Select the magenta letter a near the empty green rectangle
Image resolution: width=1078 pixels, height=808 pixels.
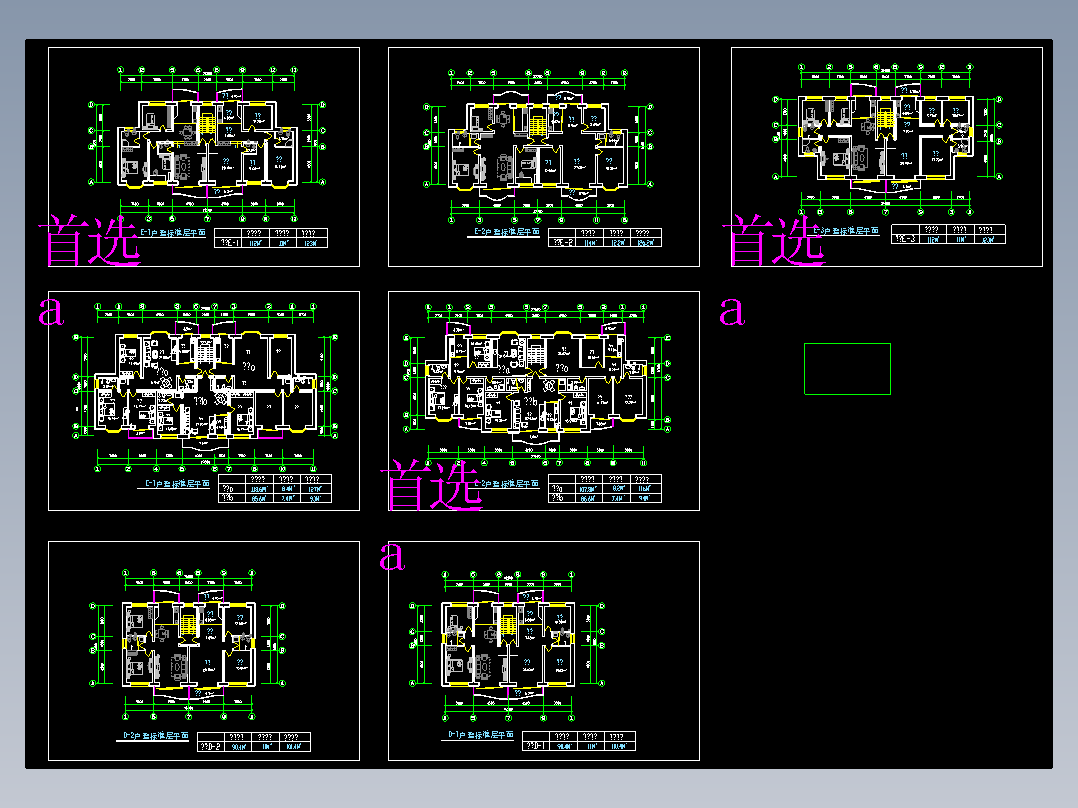click(732, 312)
